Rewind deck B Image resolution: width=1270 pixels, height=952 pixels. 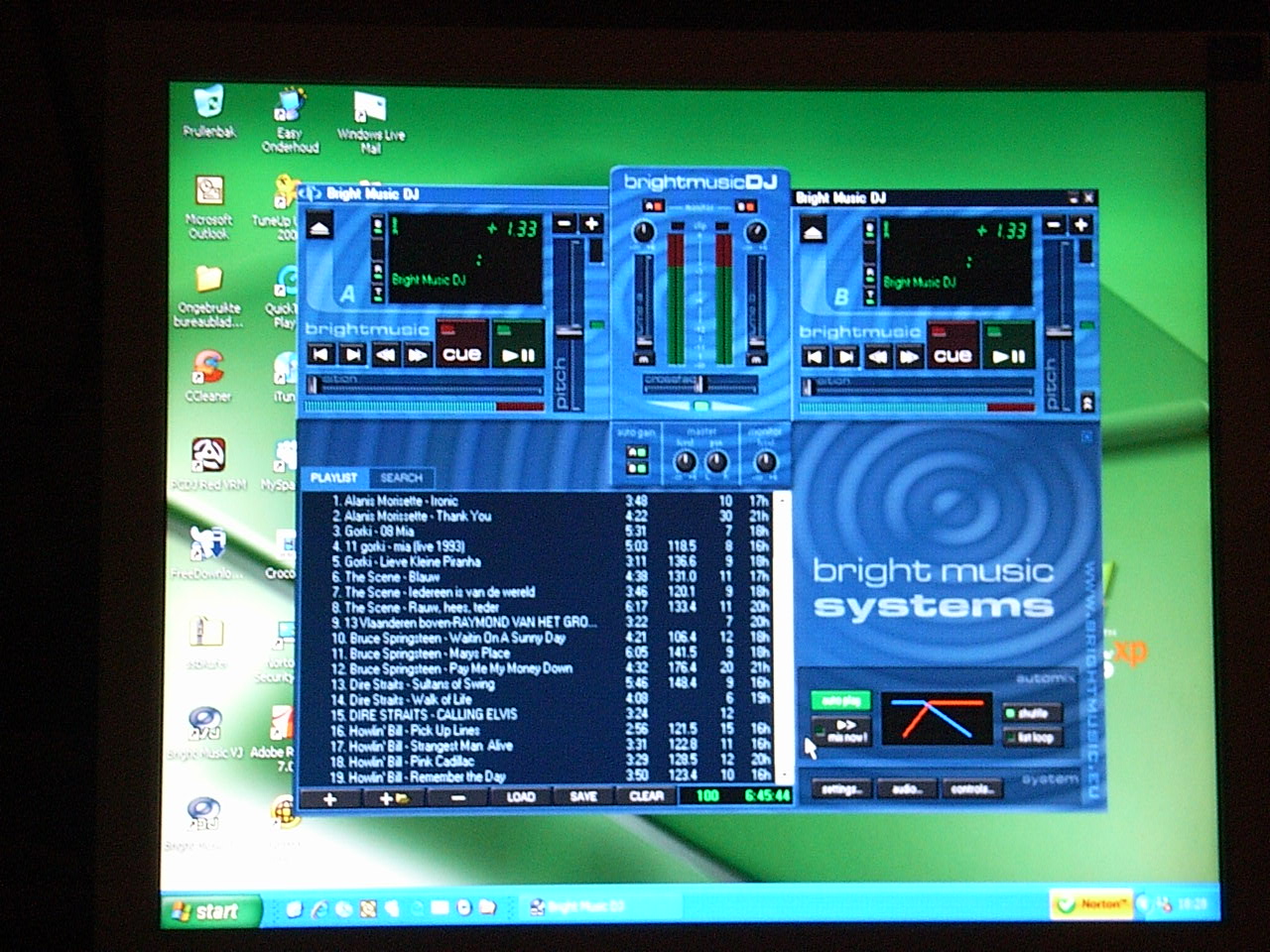(x=877, y=357)
